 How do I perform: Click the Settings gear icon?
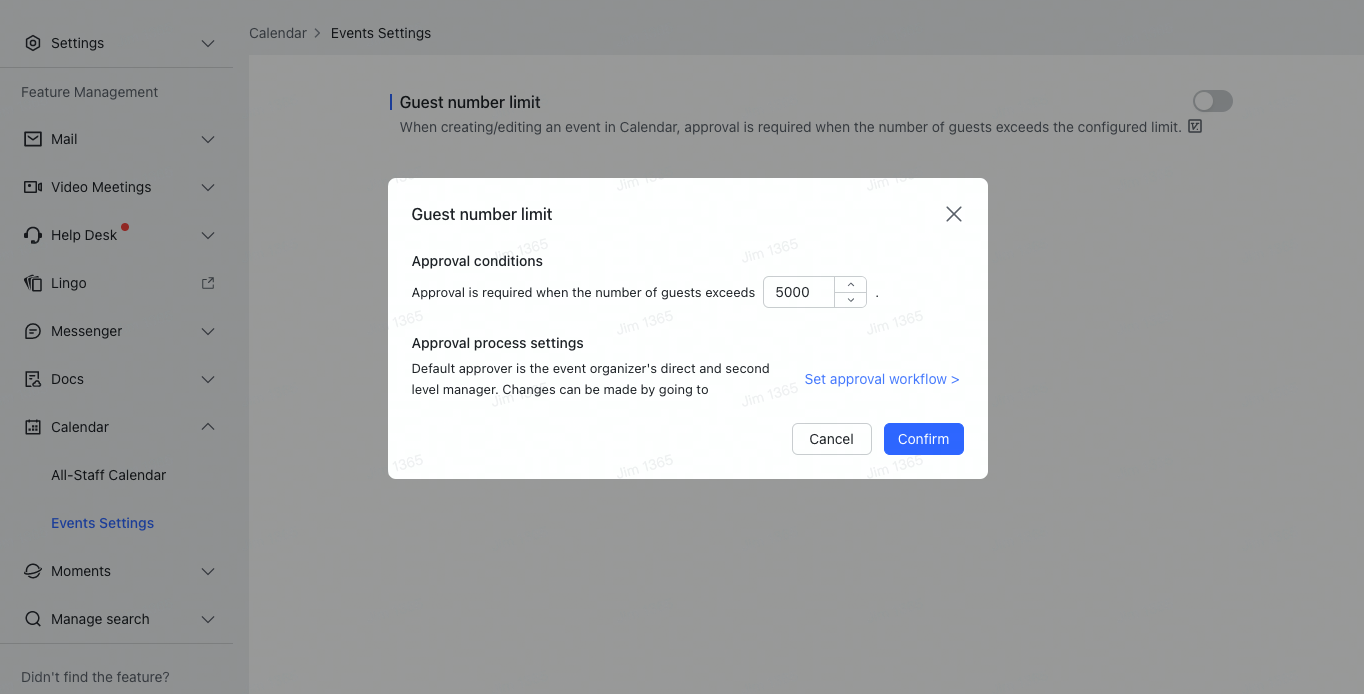coord(32,43)
